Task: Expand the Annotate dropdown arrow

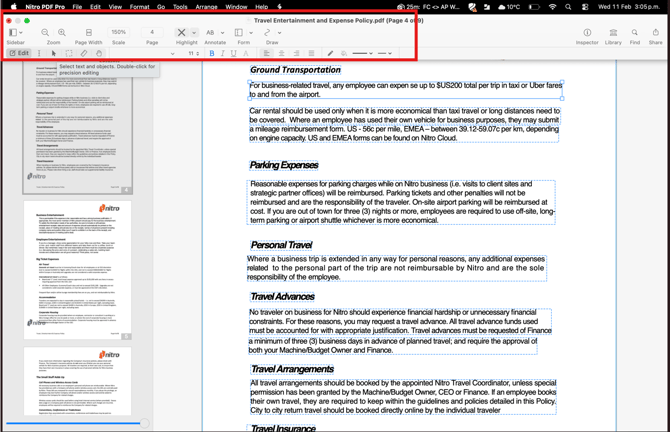Action: point(222,32)
